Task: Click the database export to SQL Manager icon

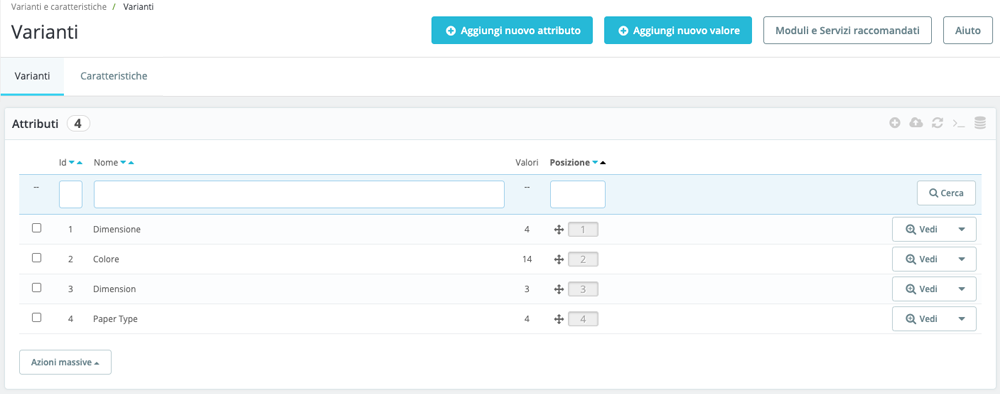Action: coord(980,123)
